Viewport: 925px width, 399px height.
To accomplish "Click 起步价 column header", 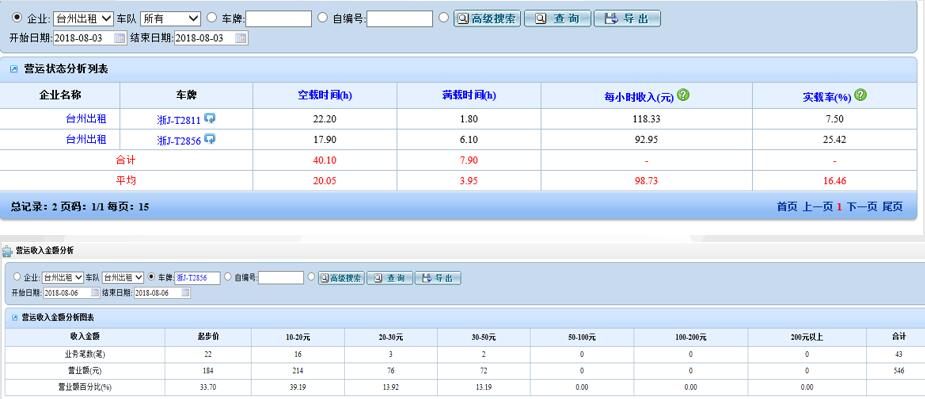I will click(x=208, y=337).
